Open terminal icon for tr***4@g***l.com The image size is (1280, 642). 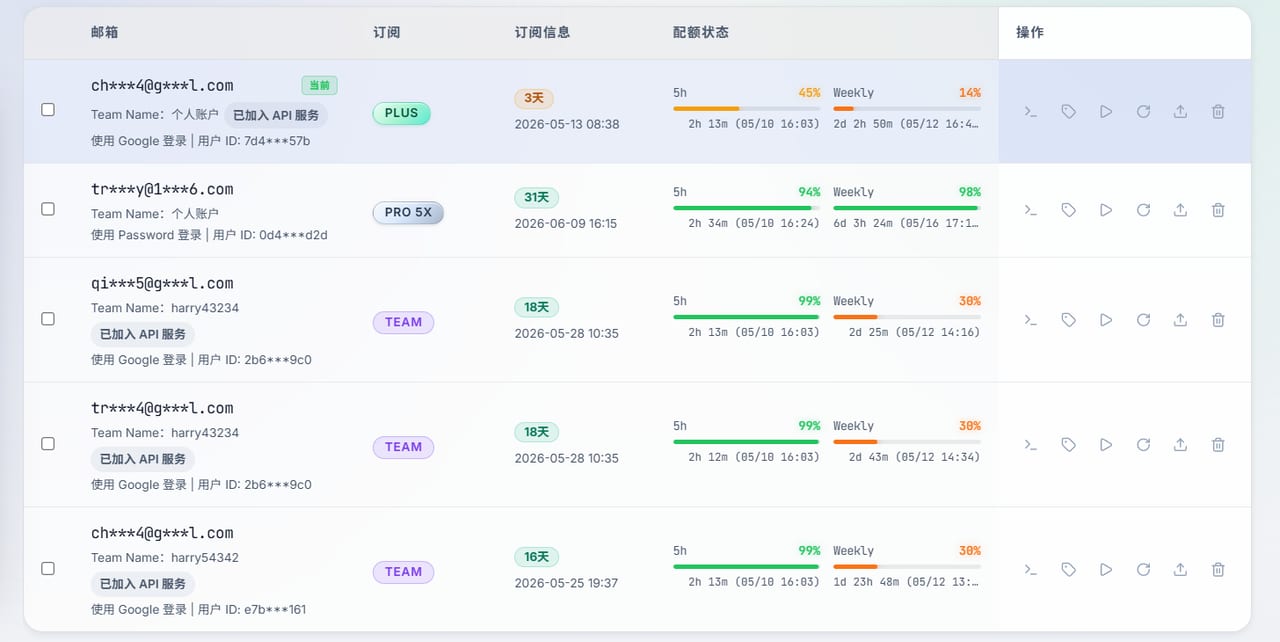(1031, 445)
